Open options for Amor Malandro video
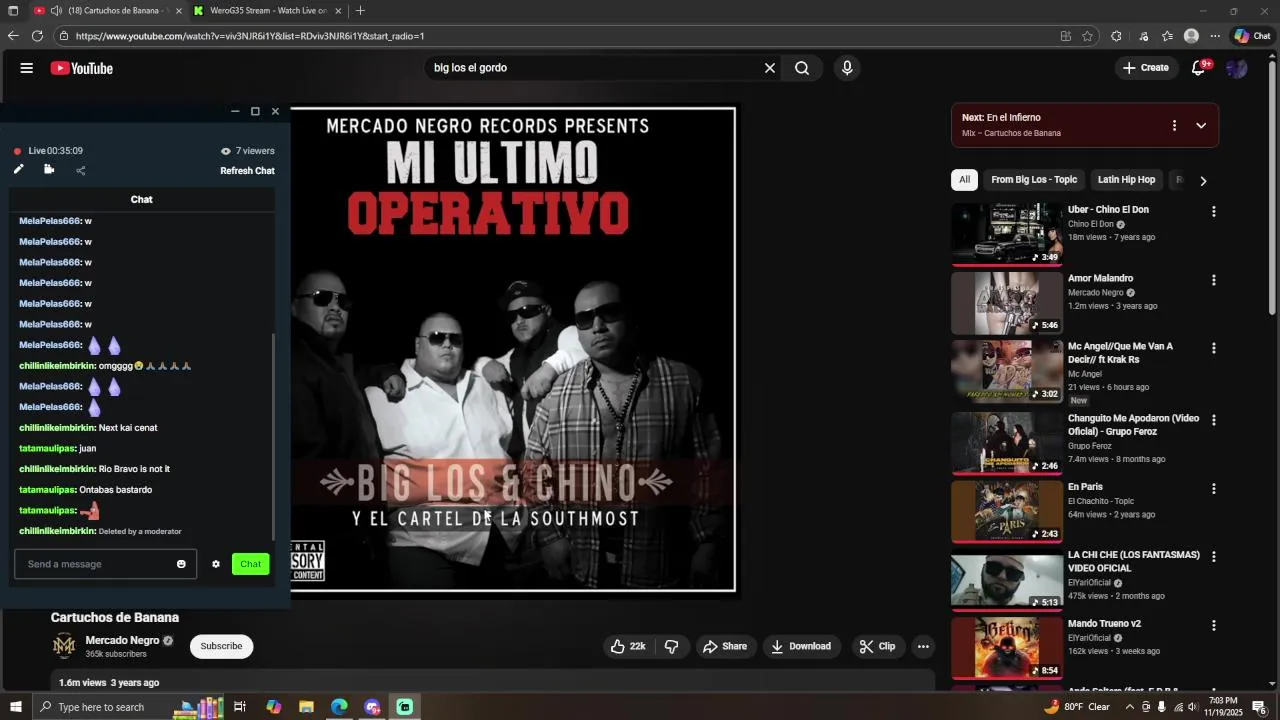Image resolution: width=1280 pixels, height=720 pixels. click(1214, 280)
